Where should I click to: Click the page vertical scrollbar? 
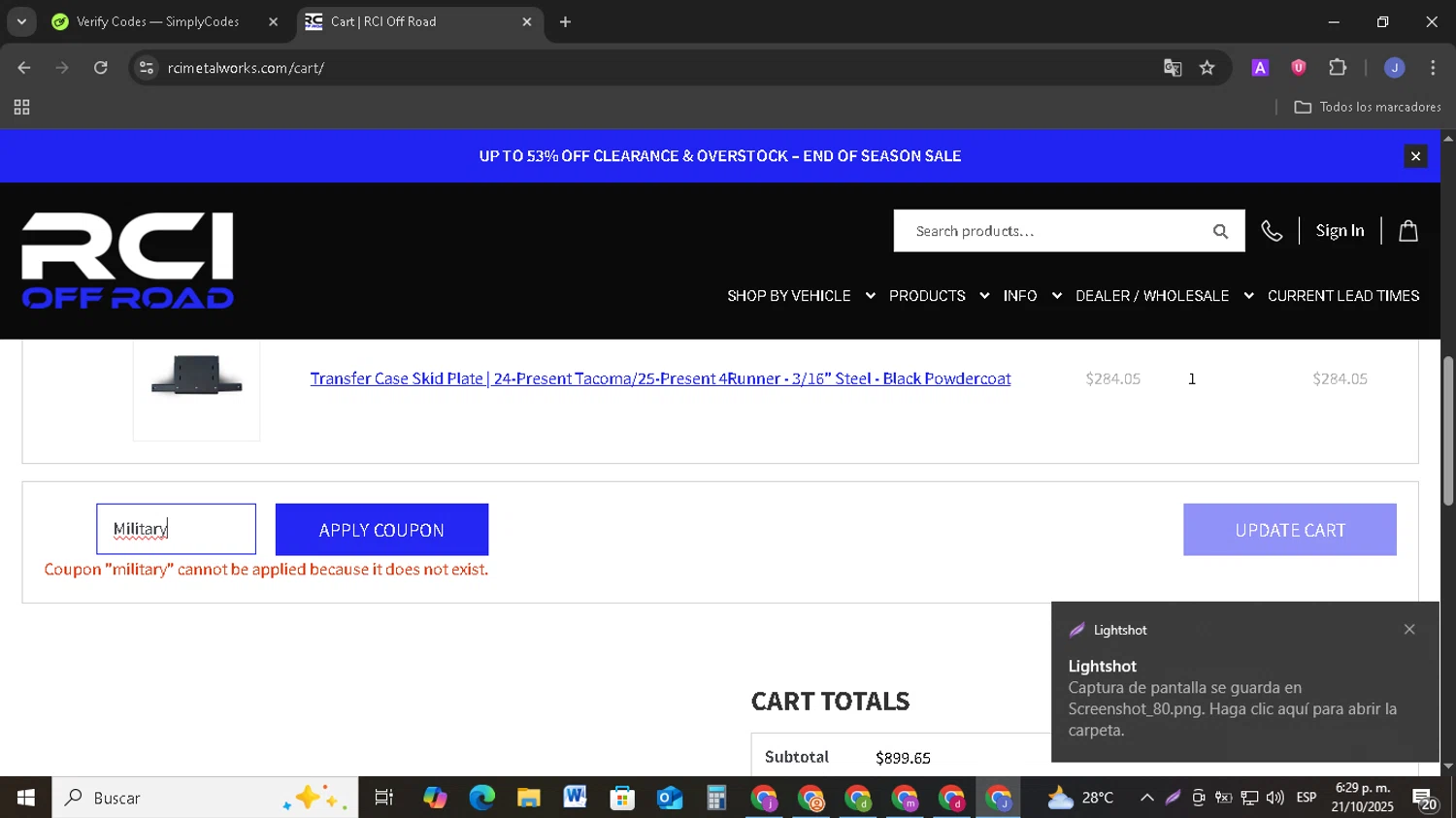click(x=1448, y=431)
